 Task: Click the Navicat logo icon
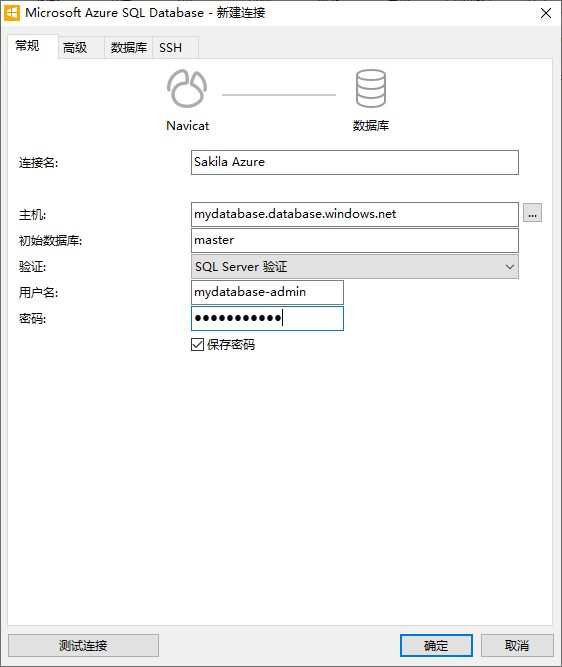(187, 88)
